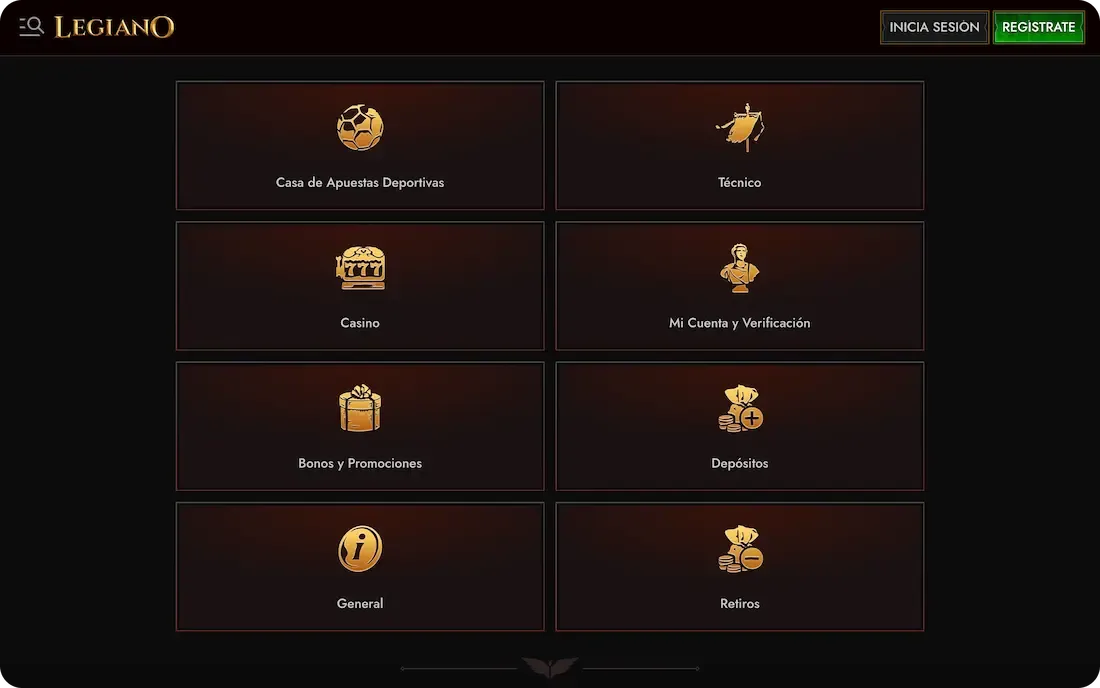Click the golden soccer ball icon
Image resolution: width=1100 pixels, height=688 pixels.
(x=360, y=128)
